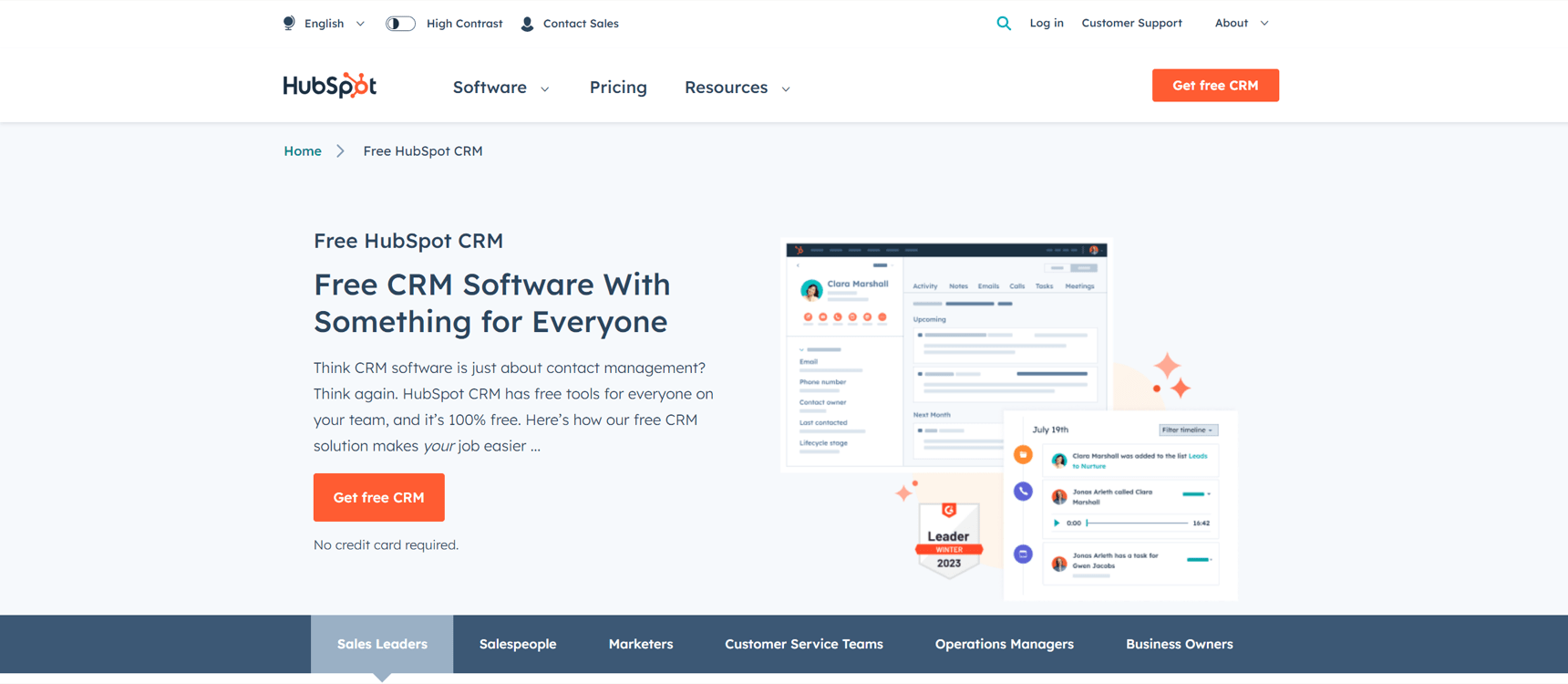Click the header Get free CRM button
Viewport: 1568px width, 684px height.
coord(1215,86)
